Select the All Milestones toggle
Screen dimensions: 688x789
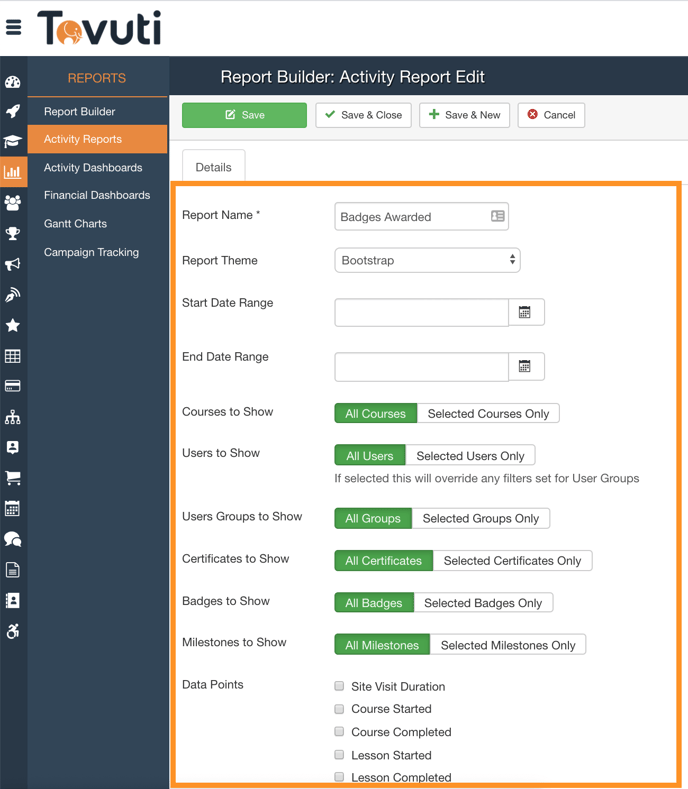pos(382,645)
